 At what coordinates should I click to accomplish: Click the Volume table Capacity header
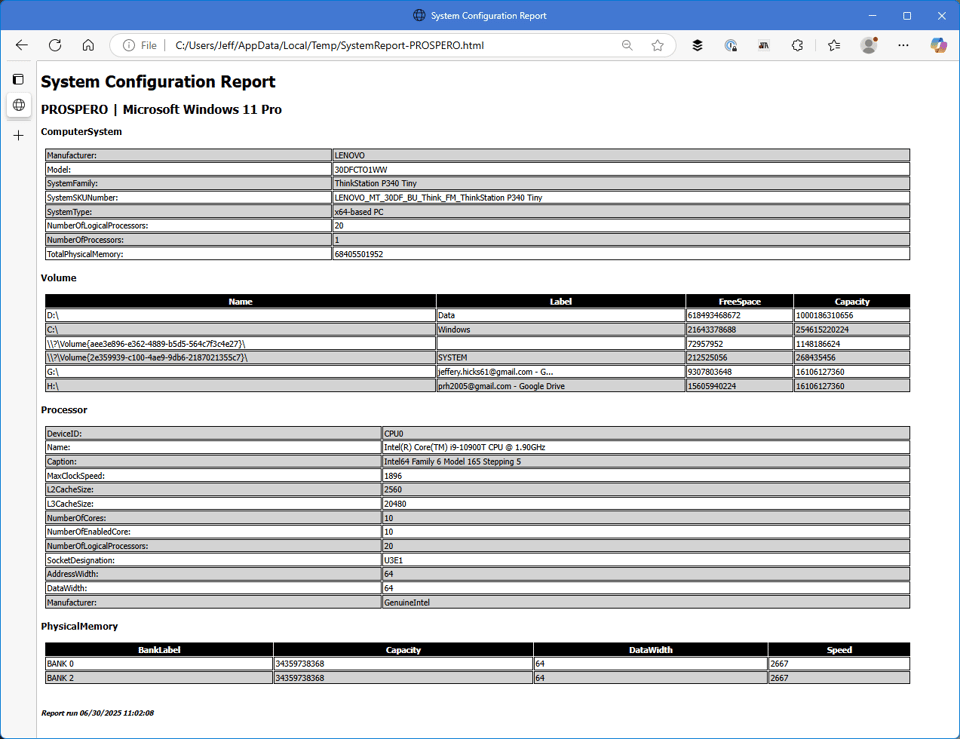852,301
